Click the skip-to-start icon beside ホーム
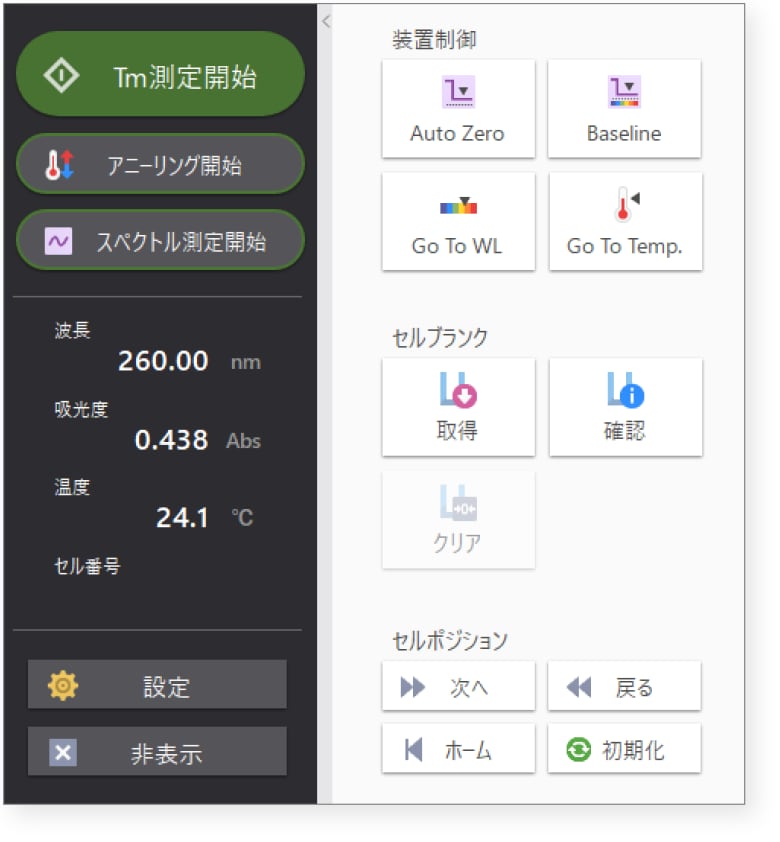This screenshot has height=842, width=780. pyautogui.click(x=413, y=749)
